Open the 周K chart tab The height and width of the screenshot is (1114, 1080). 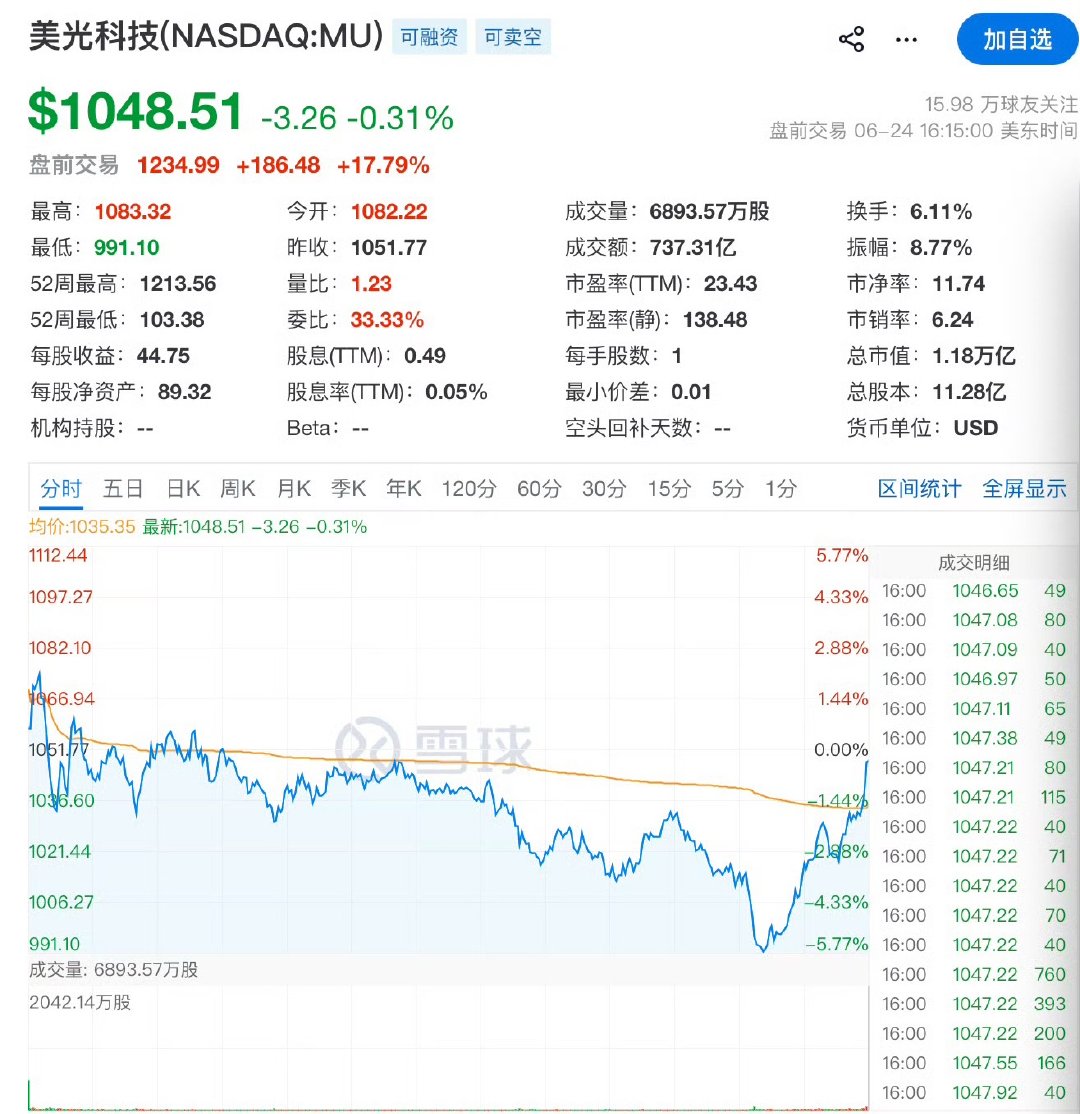pyautogui.click(x=237, y=489)
